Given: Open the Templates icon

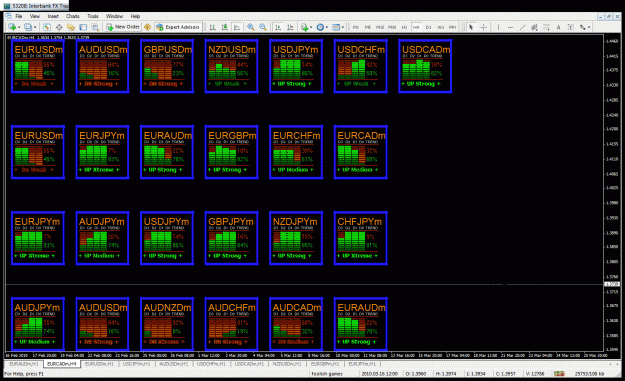Looking at the screenshot, I should (336, 27).
